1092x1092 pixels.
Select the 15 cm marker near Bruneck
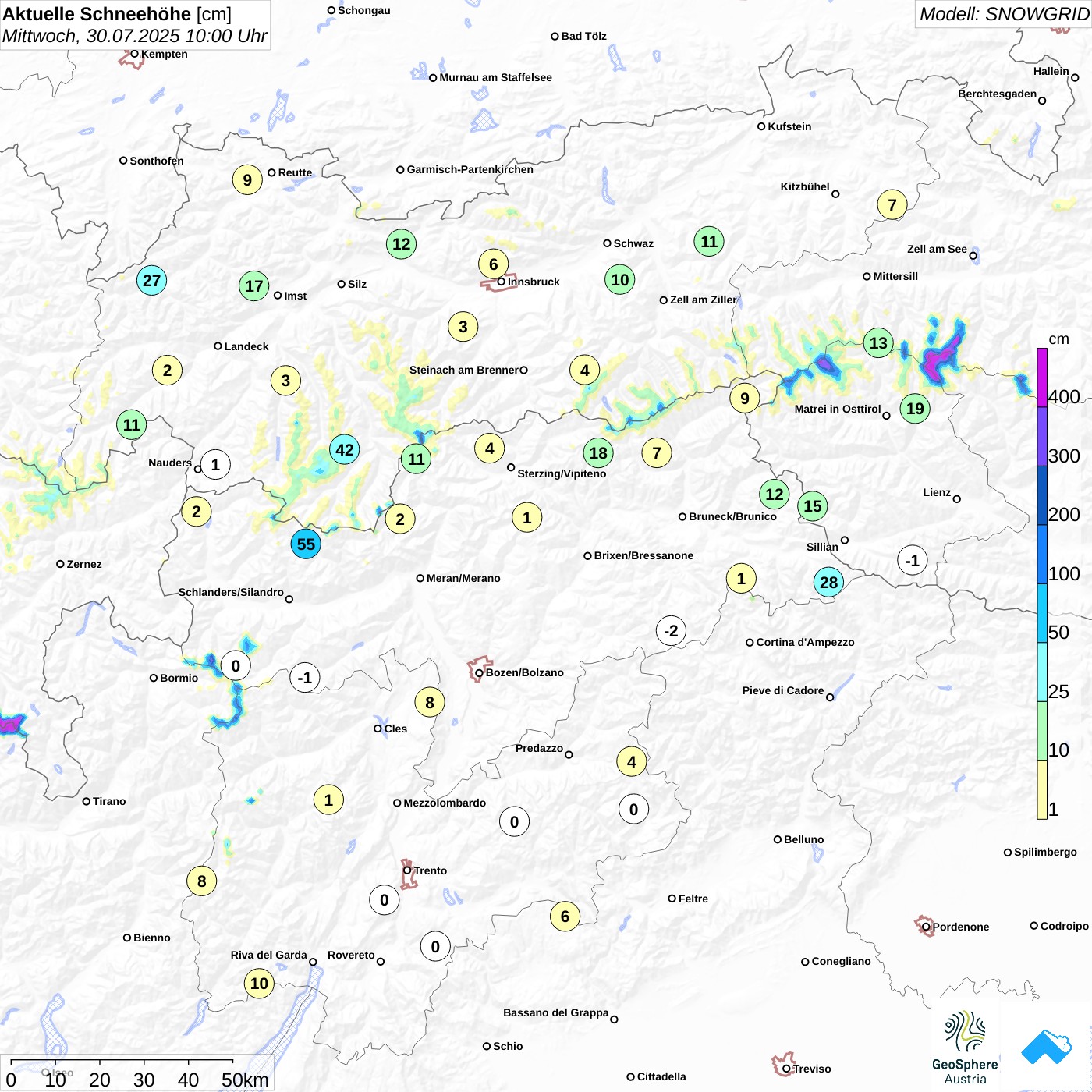click(x=813, y=505)
